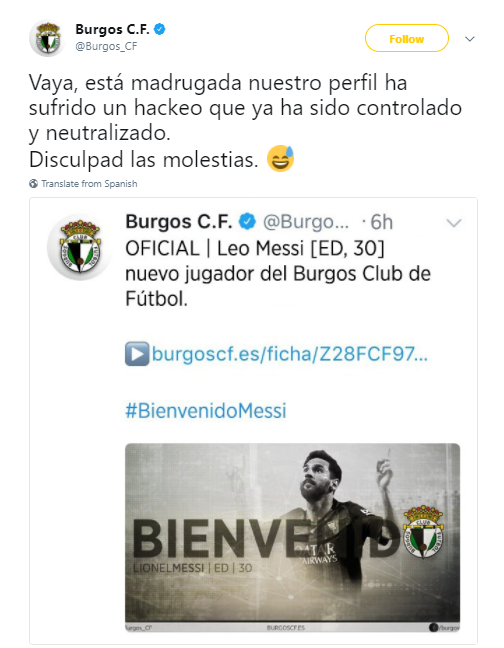
Task: Click the Burgos C.F. profile avatar at top
Action: click(48, 38)
